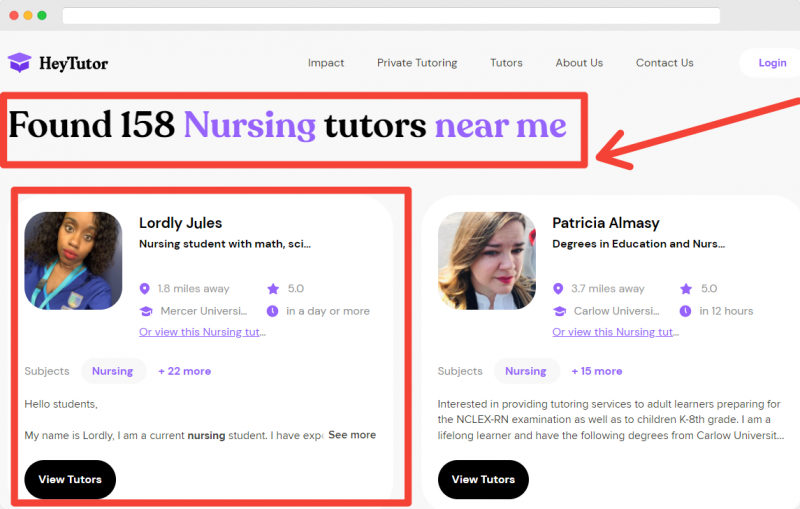Click 'Degrees in Education and Nurs...' headline
The image size is (800, 509).
638,244
